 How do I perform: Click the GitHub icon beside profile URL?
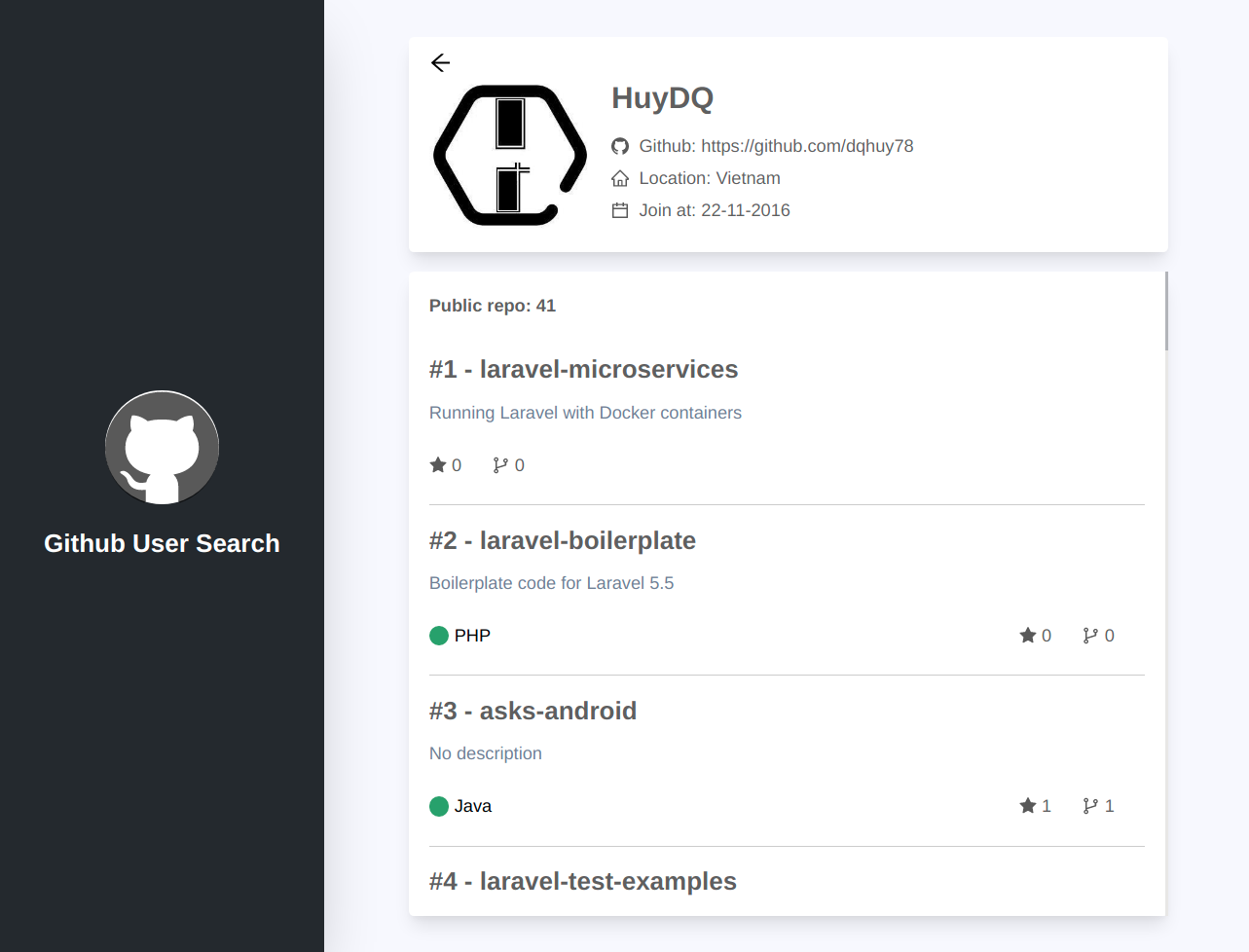[620, 146]
